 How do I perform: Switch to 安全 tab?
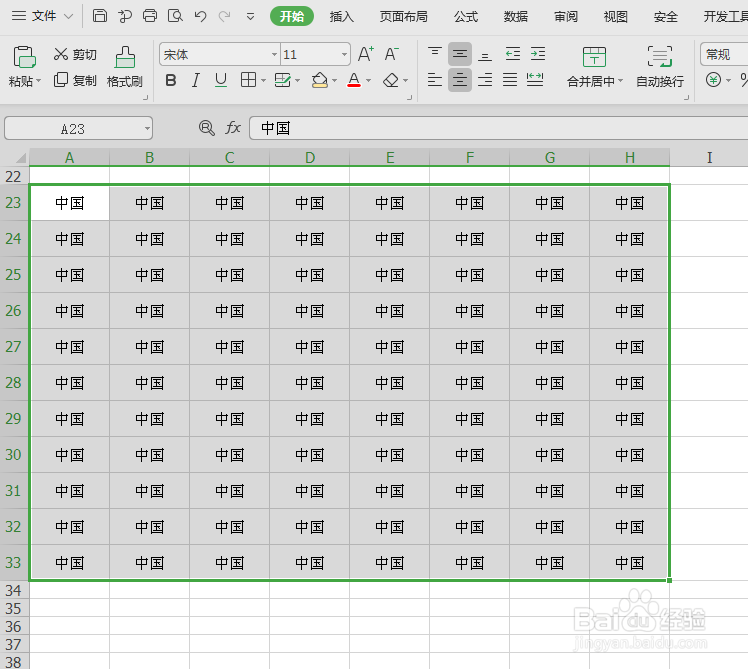(665, 17)
